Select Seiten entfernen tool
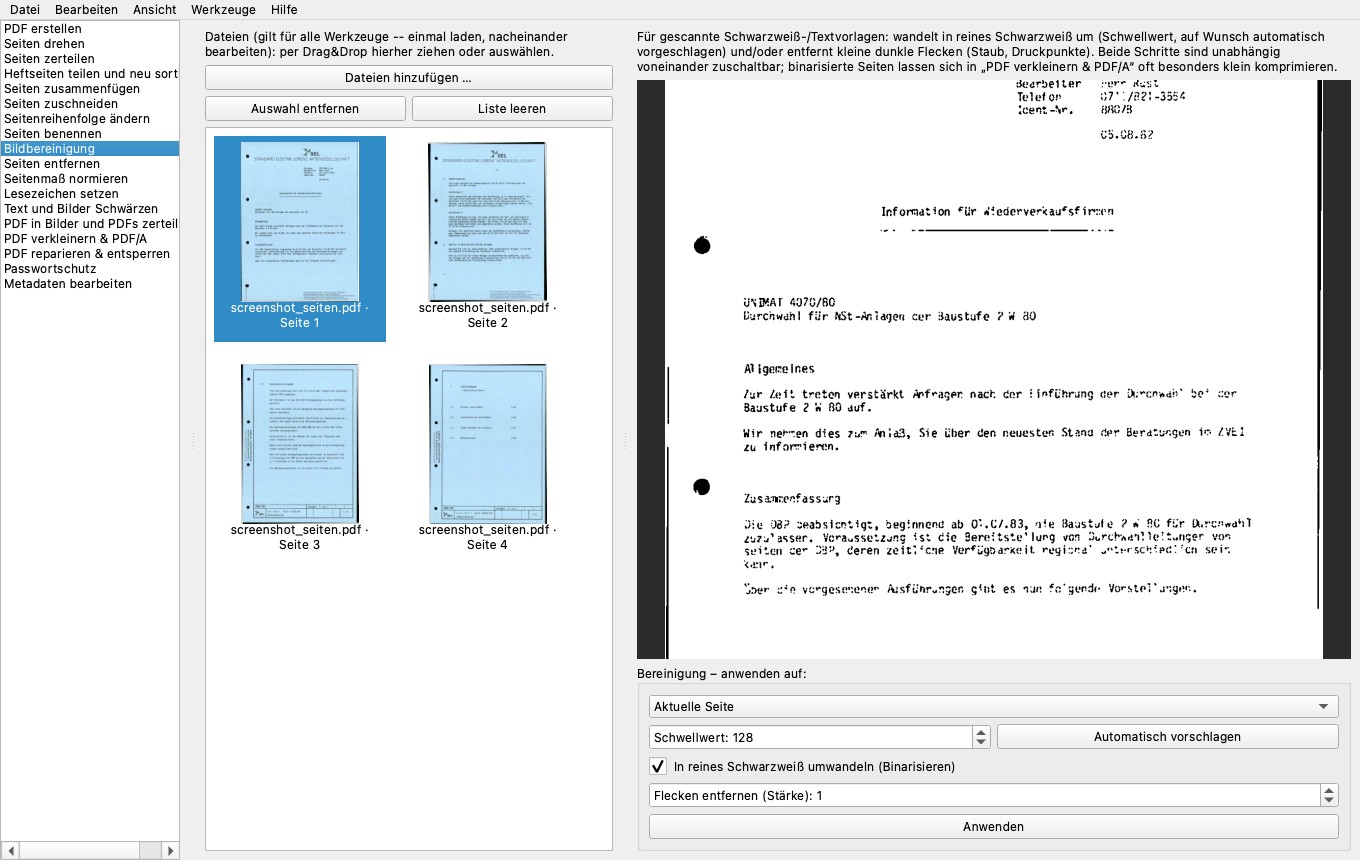The height and width of the screenshot is (860, 1360). click(90, 164)
